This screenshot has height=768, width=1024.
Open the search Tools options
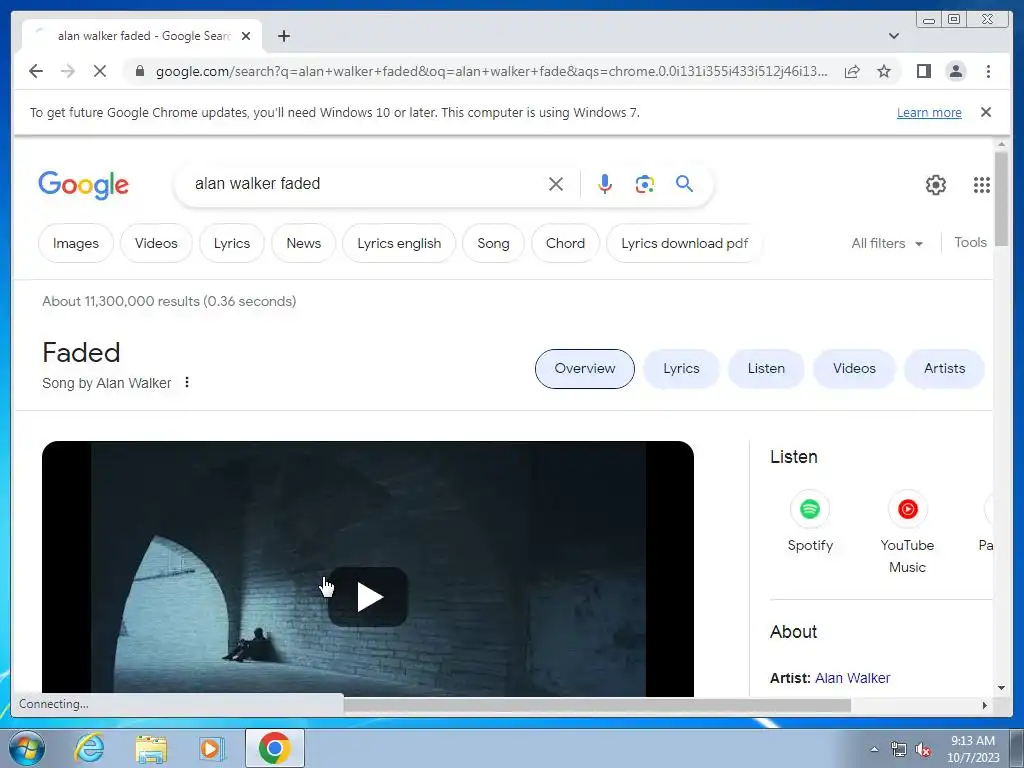pos(970,242)
